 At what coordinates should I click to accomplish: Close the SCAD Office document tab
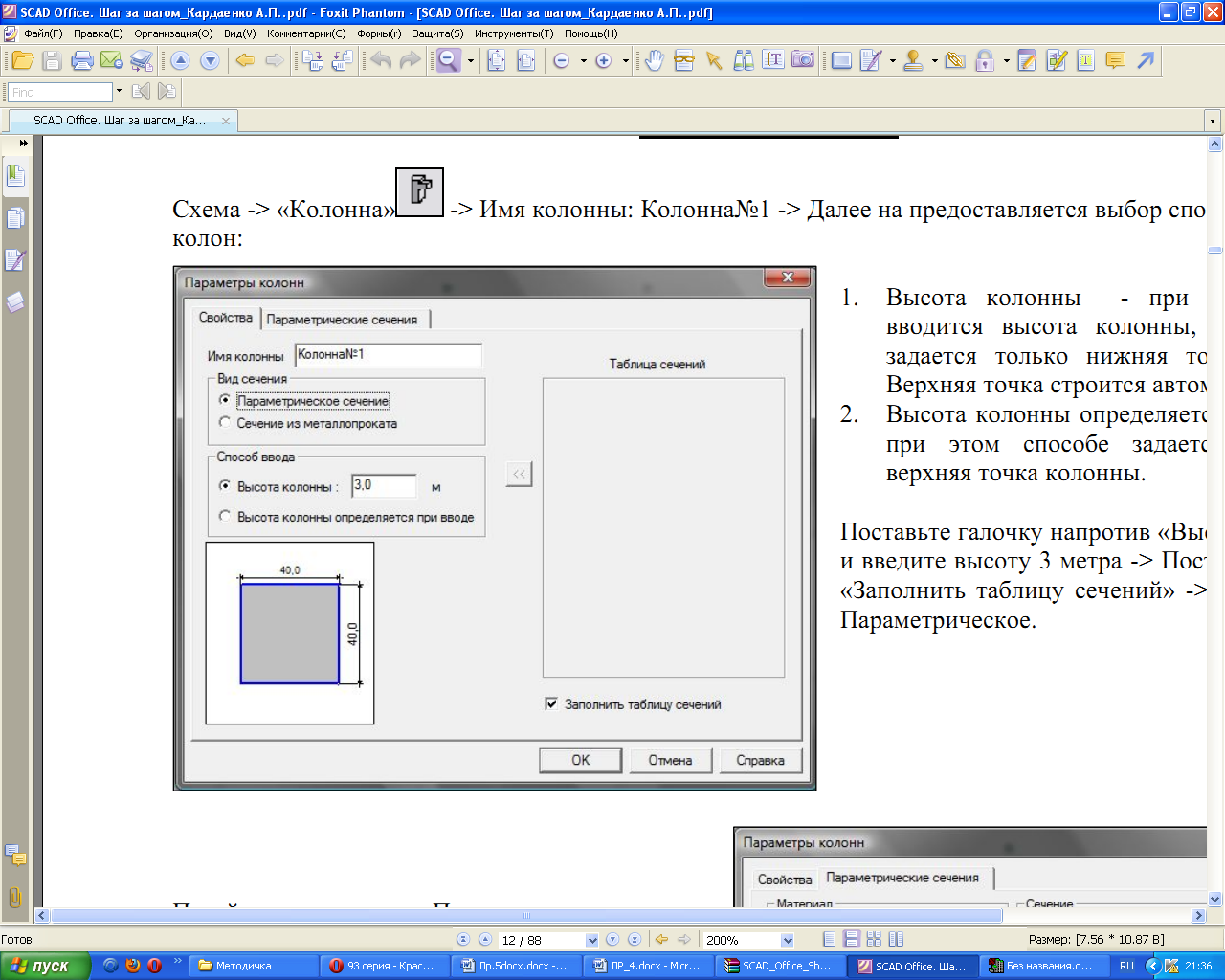coord(226,121)
